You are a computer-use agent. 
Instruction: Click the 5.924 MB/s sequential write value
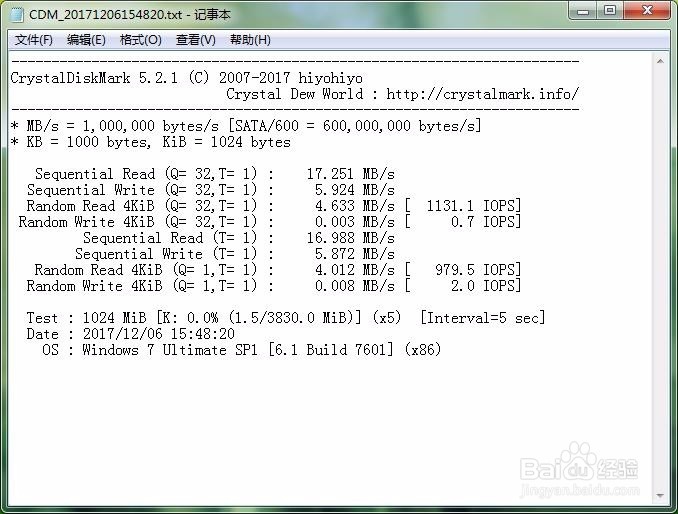pyautogui.click(x=355, y=190)
